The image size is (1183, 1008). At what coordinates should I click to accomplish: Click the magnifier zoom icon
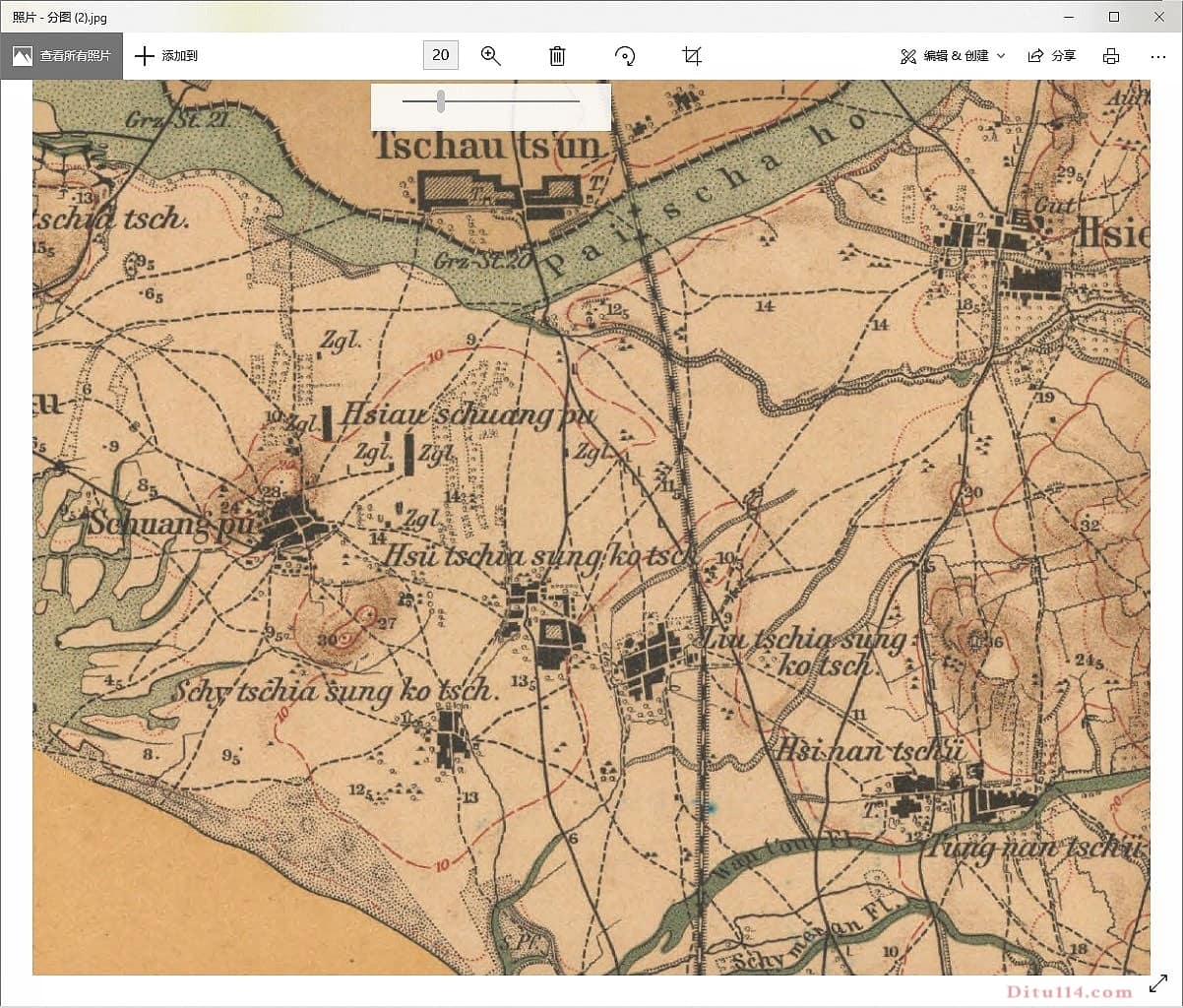pos(490,56)
